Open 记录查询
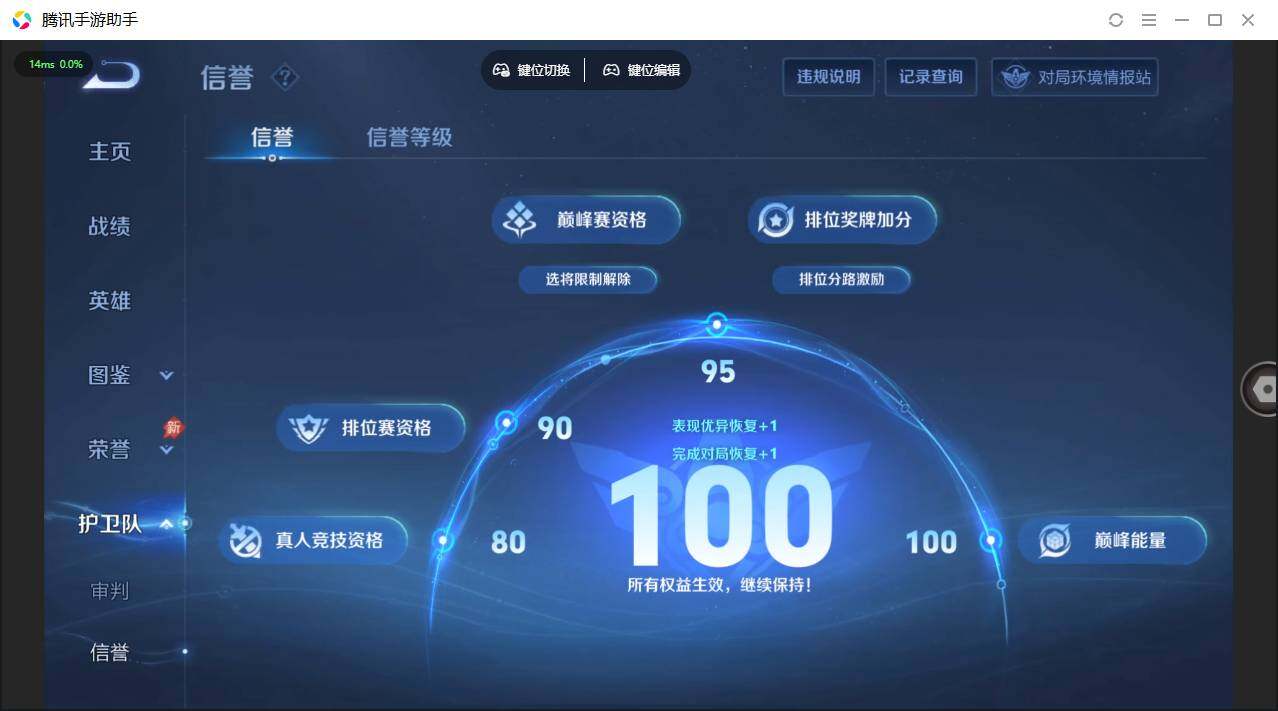The image size is (1278, 711). pos(931,77)
